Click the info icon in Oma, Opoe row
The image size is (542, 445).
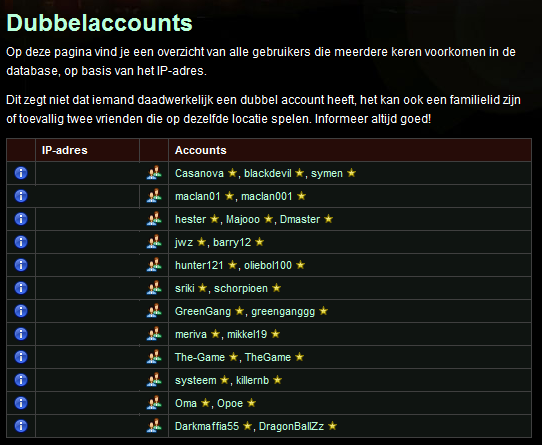click(21, 403)
